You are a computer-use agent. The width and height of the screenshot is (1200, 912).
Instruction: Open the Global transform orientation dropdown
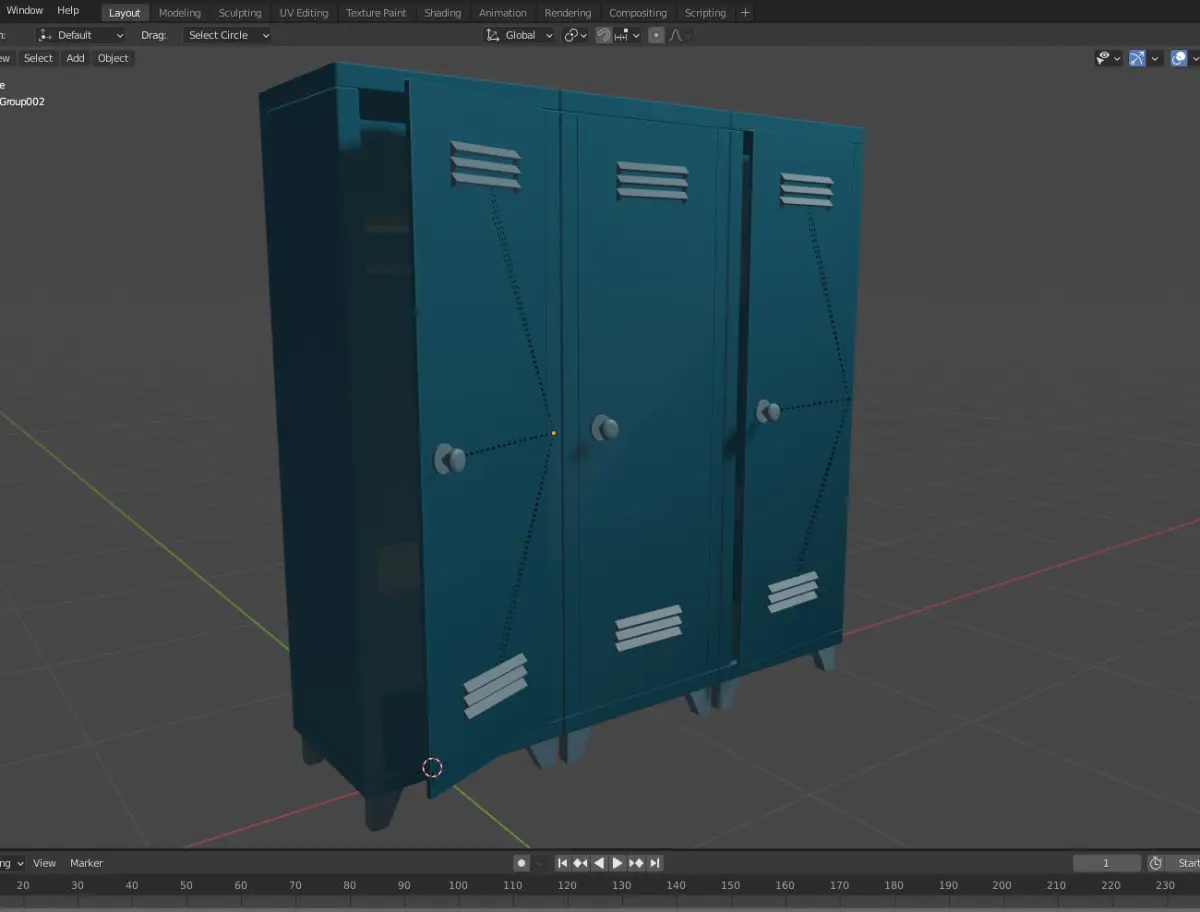coord(519,35)
